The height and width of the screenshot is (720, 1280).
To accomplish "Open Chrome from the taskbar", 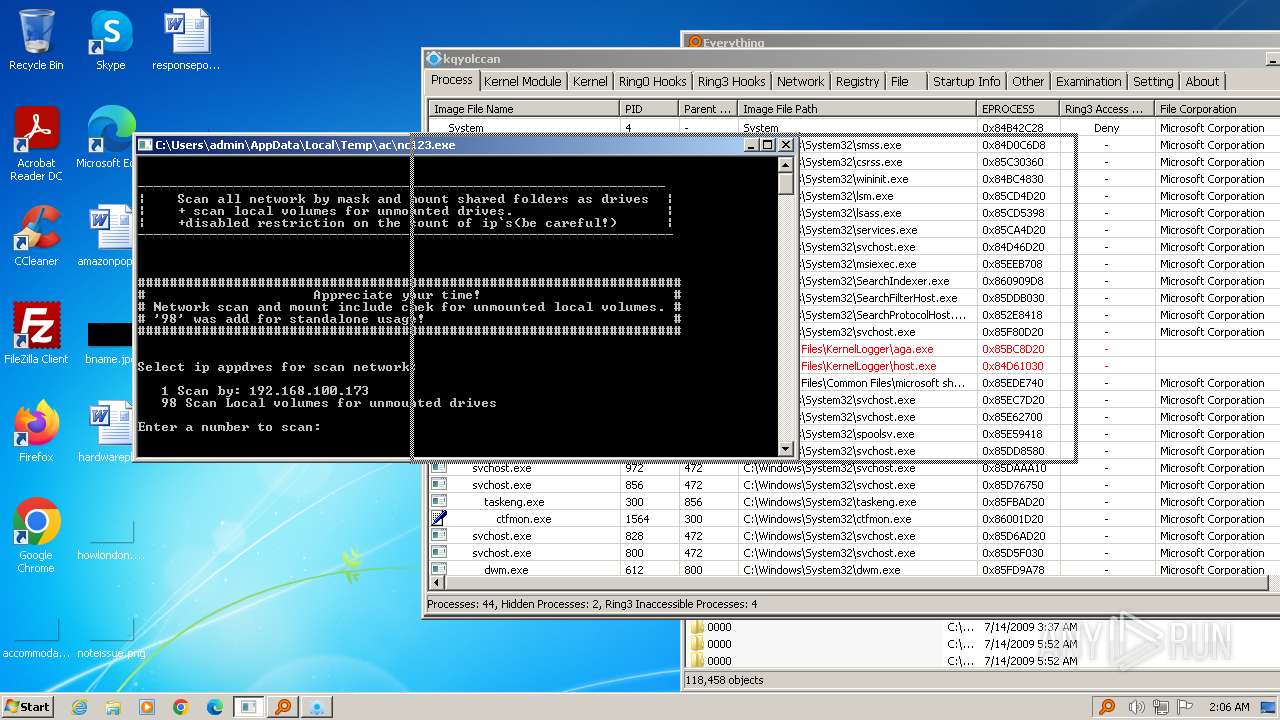I will point(181,707).
